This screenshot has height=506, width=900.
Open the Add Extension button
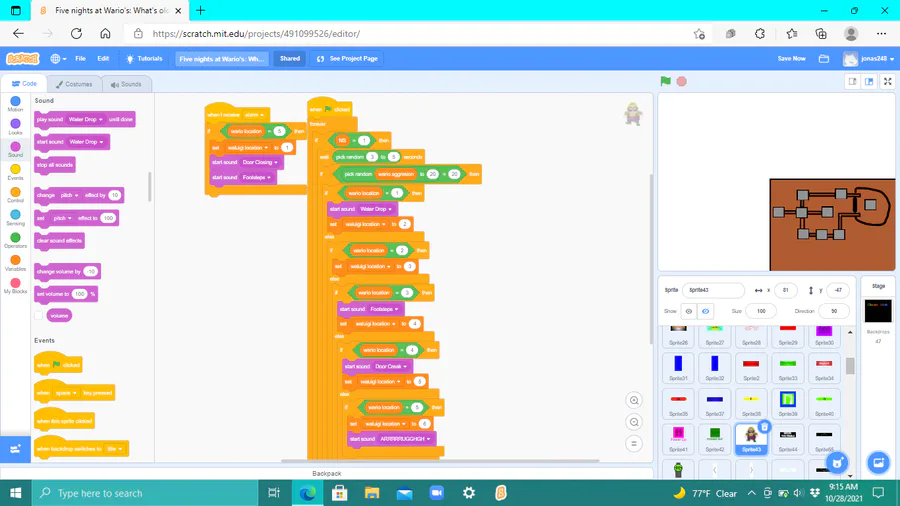[x=15, y=449]
